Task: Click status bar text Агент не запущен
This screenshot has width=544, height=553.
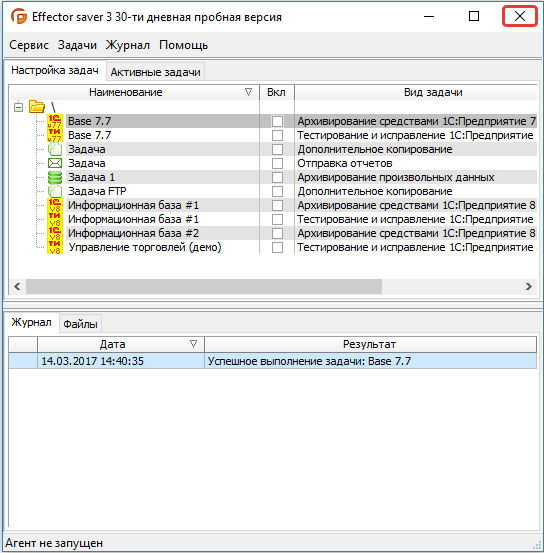Action: click(54, 543)
